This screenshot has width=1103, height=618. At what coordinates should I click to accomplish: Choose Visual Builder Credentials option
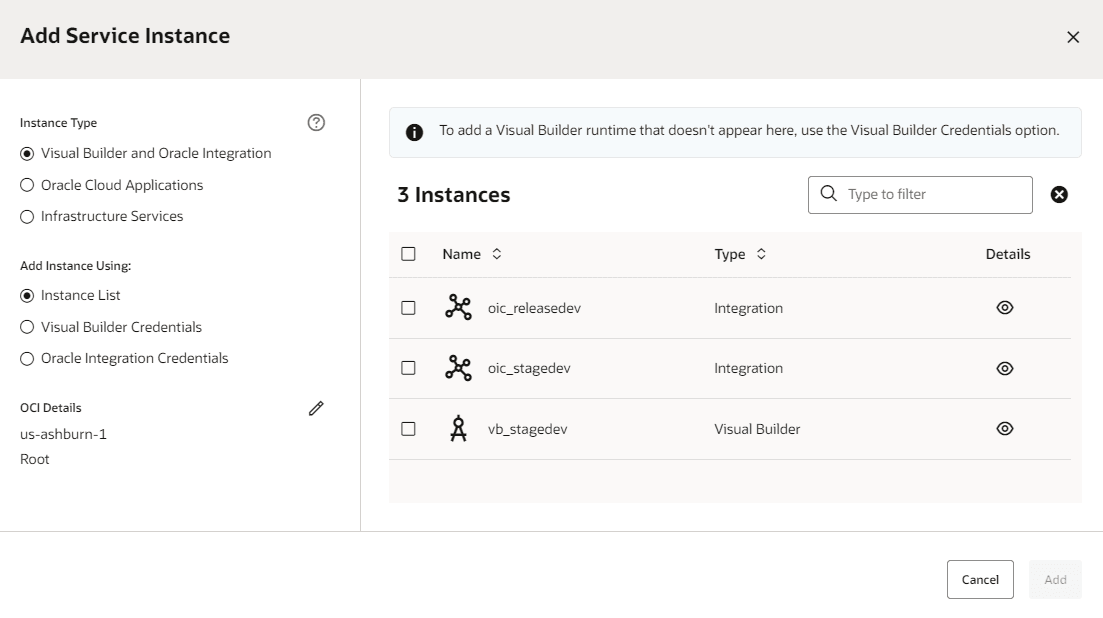pyautogui.click(x=27, y=327)
